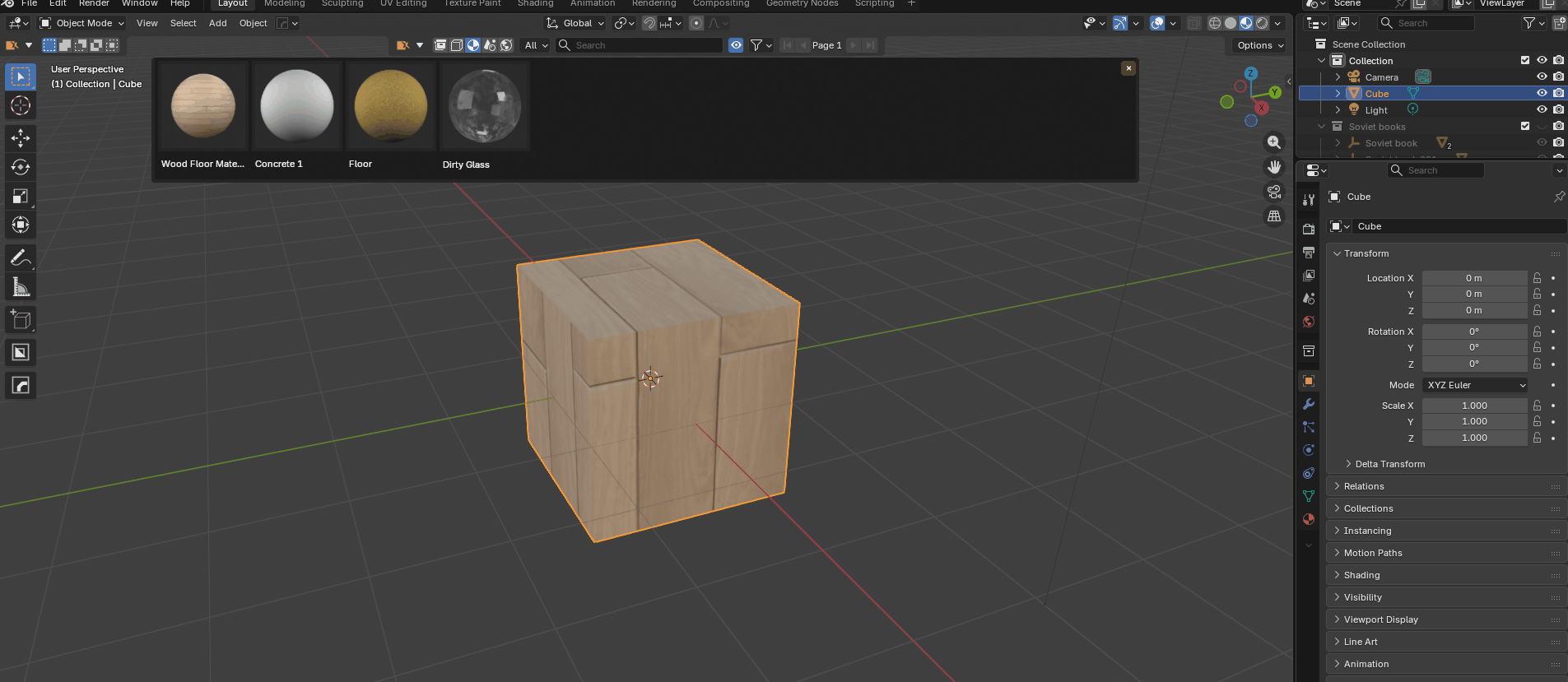This screenshot has height=682, width=1568.
Task: Choose the Move tool in toolbar
Action: [x=21, y=138]
